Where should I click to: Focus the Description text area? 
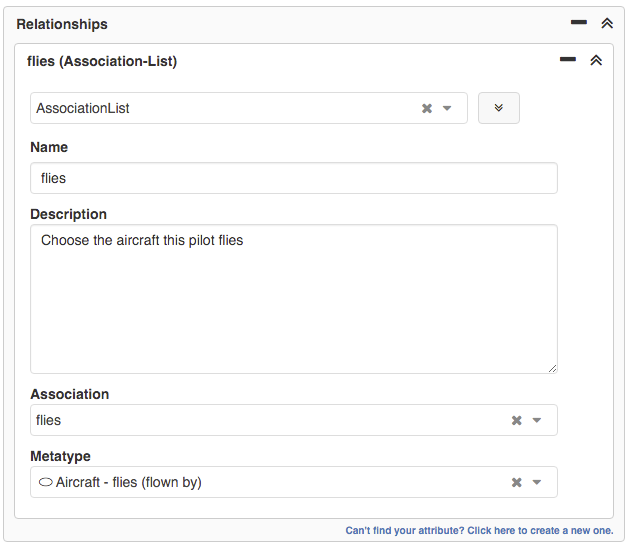click(x=293, y=298)
